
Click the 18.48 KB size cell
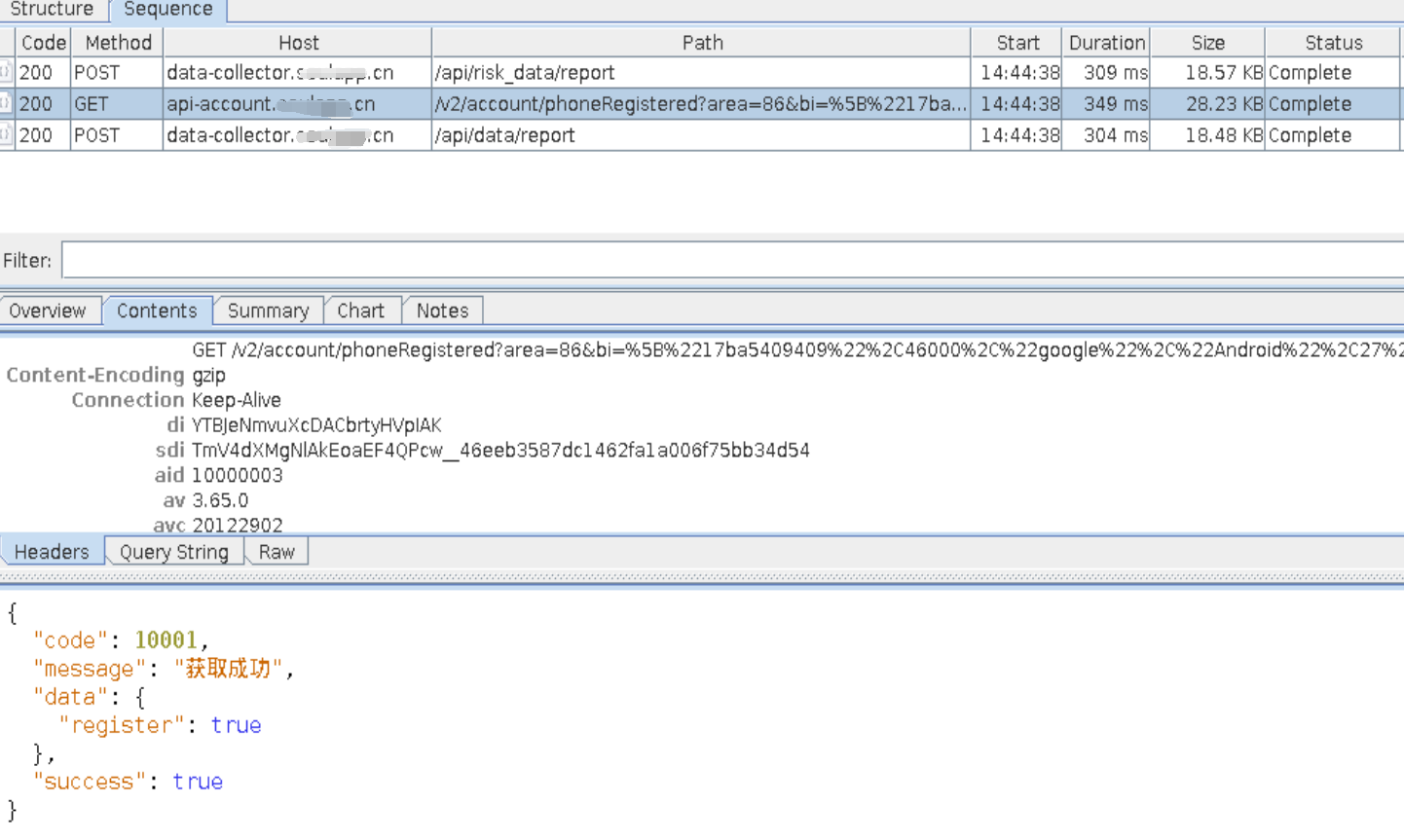pyautogui.click(x=1207, y=135)
